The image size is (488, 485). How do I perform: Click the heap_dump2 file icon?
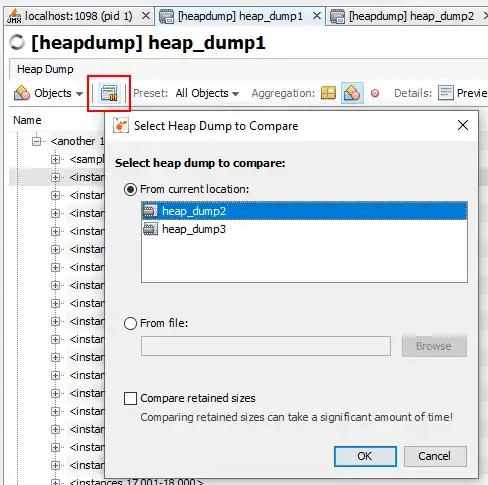(x=150, y=211)
